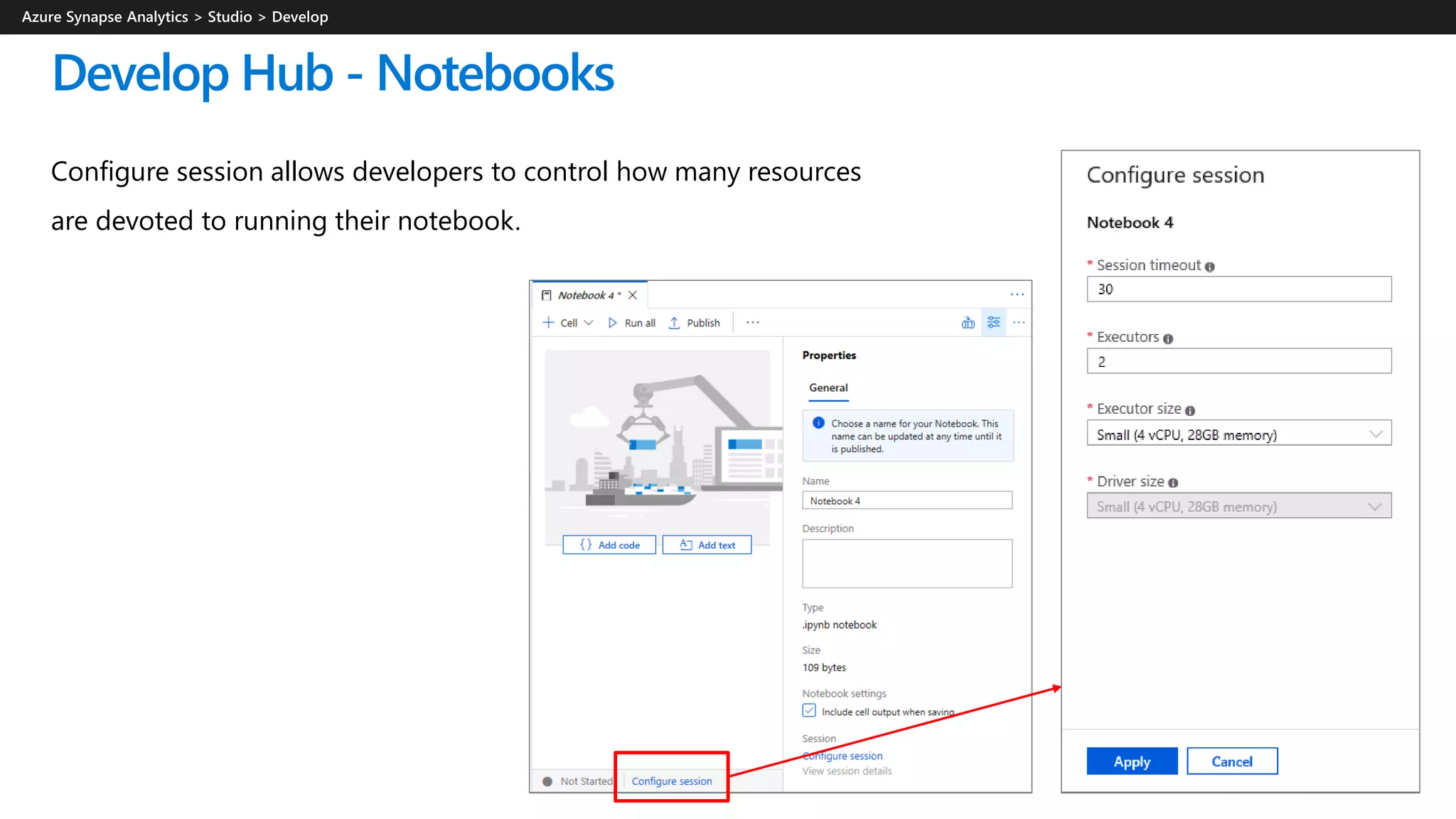
Task: Click the Driver size info icon
Action: pos(1173,483)
